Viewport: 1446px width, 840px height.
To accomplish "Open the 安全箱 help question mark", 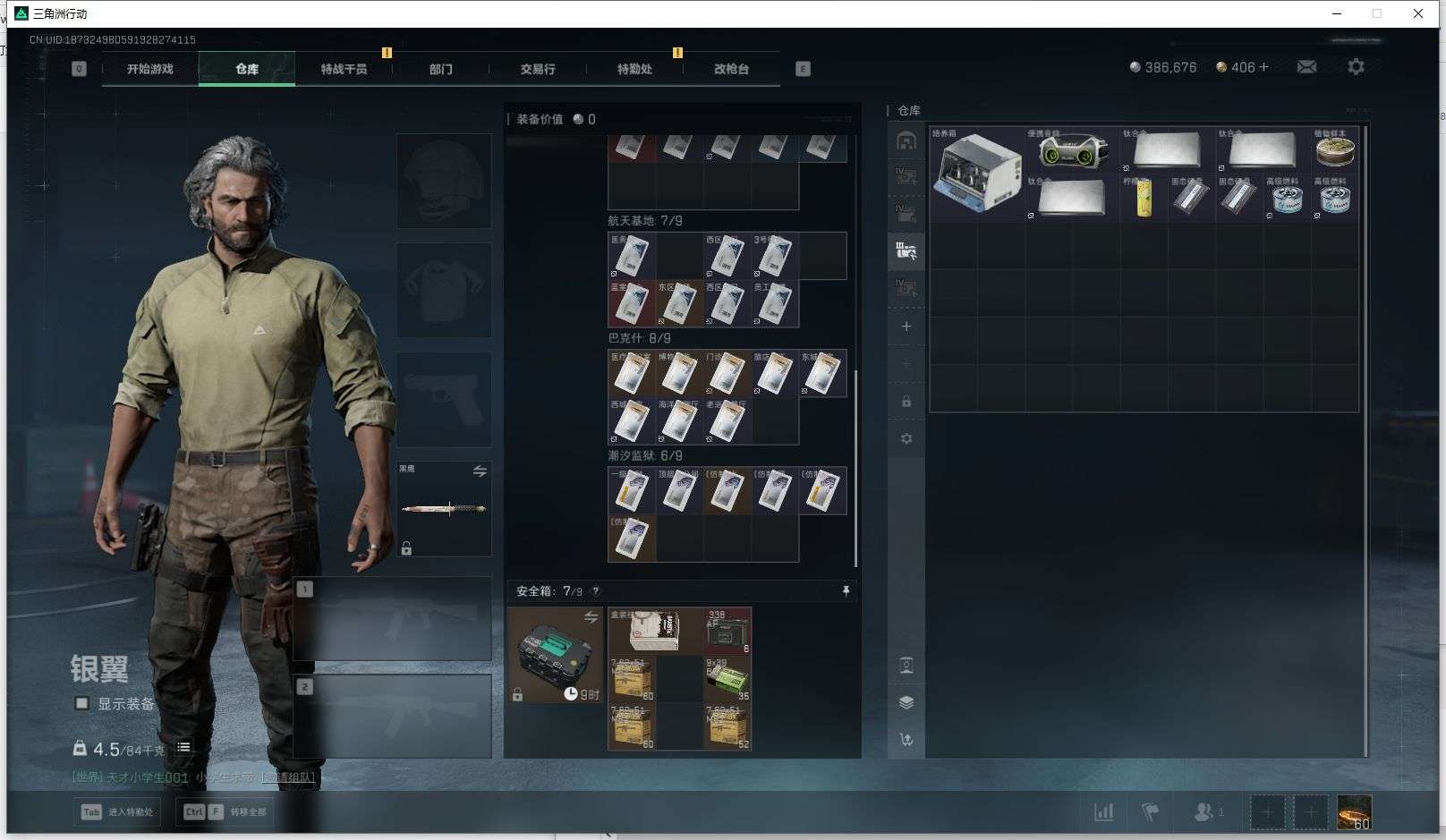I will (596, 591).
